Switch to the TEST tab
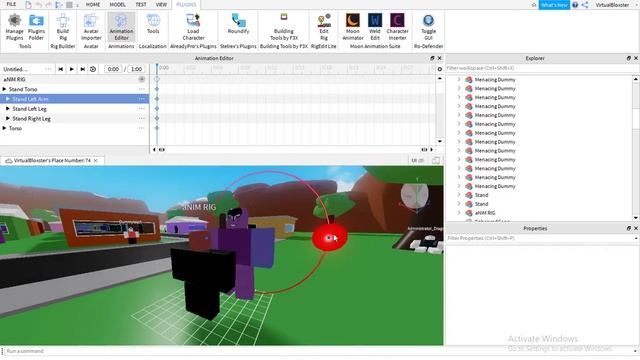 [x=141, y=4]
